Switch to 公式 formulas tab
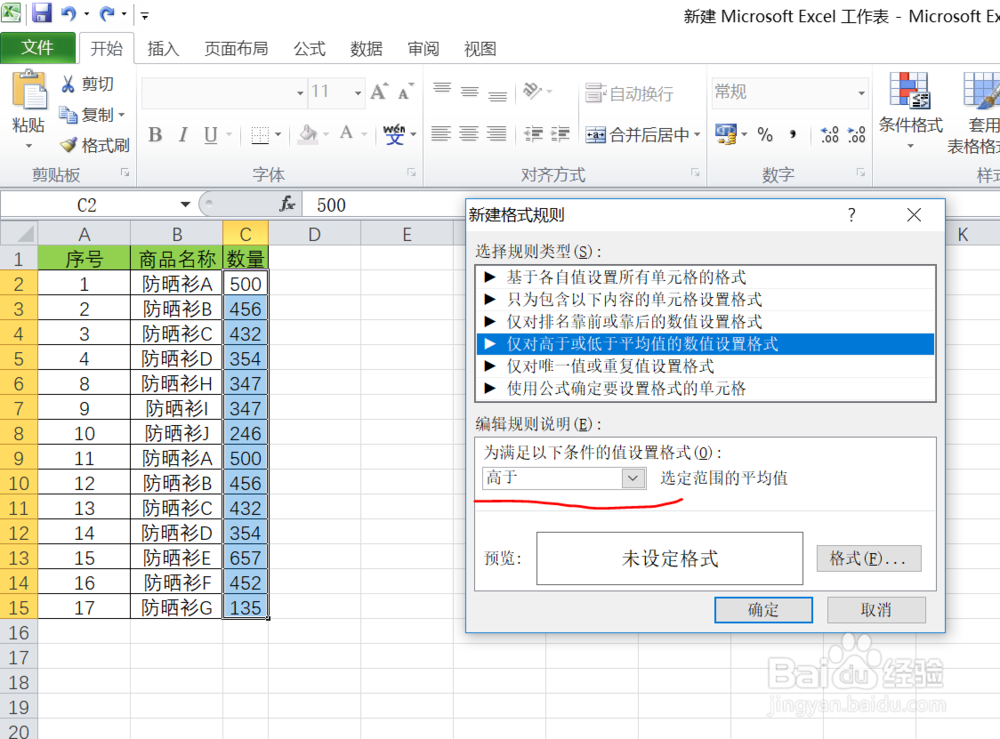Screen dimensions: 1000x739 pos(309,48)
